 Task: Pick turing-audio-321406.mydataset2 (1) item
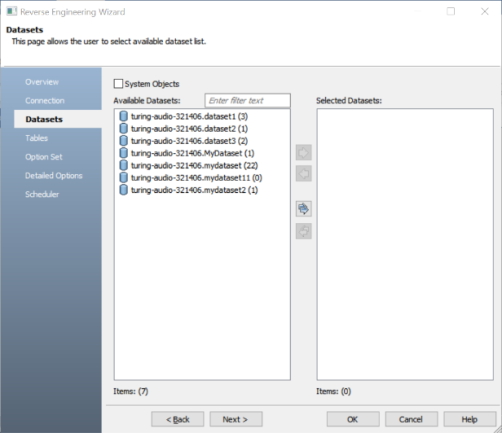[194, 190]
